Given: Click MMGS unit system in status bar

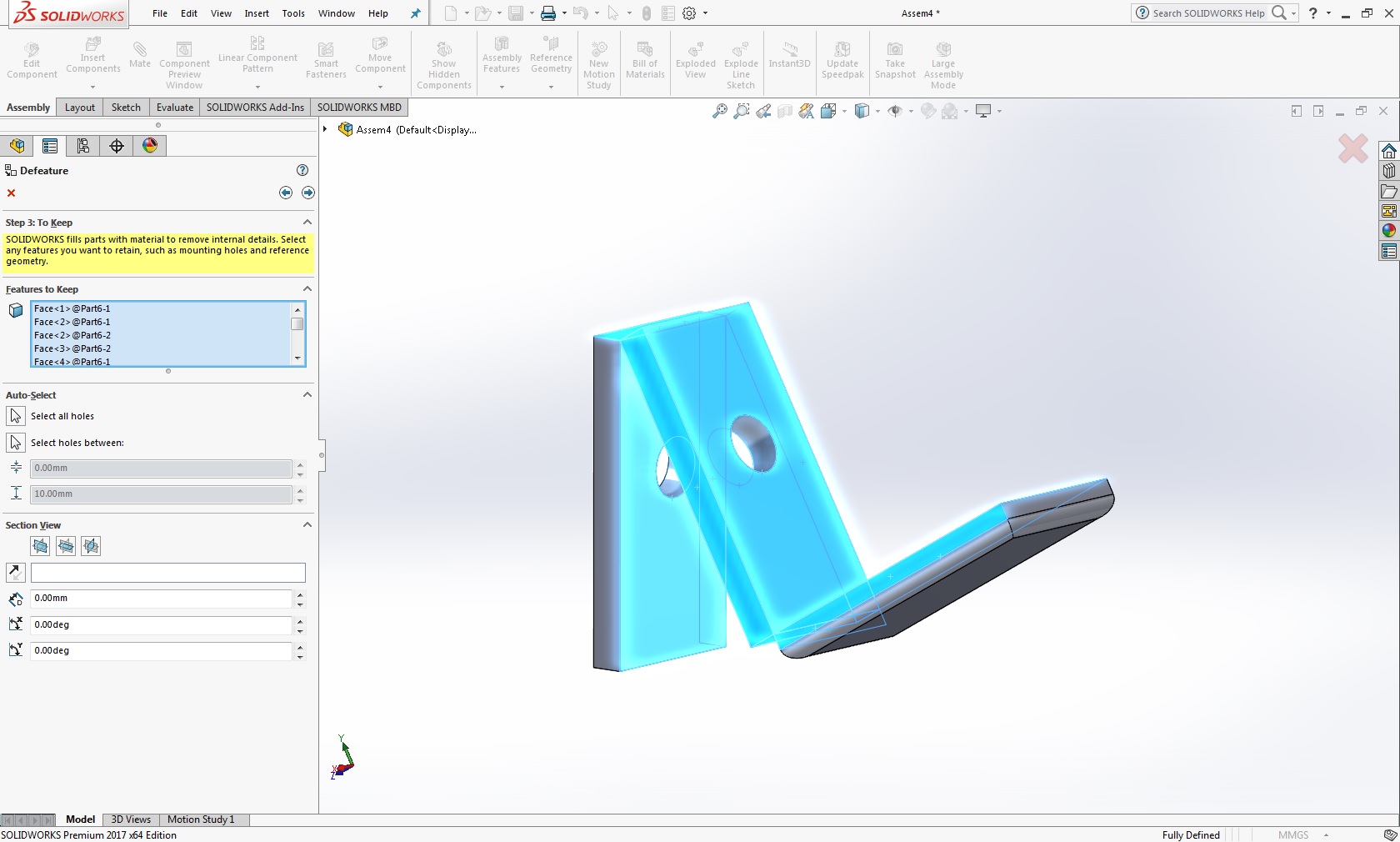Looking at the screenshot, I should [x=1292, y=834].
